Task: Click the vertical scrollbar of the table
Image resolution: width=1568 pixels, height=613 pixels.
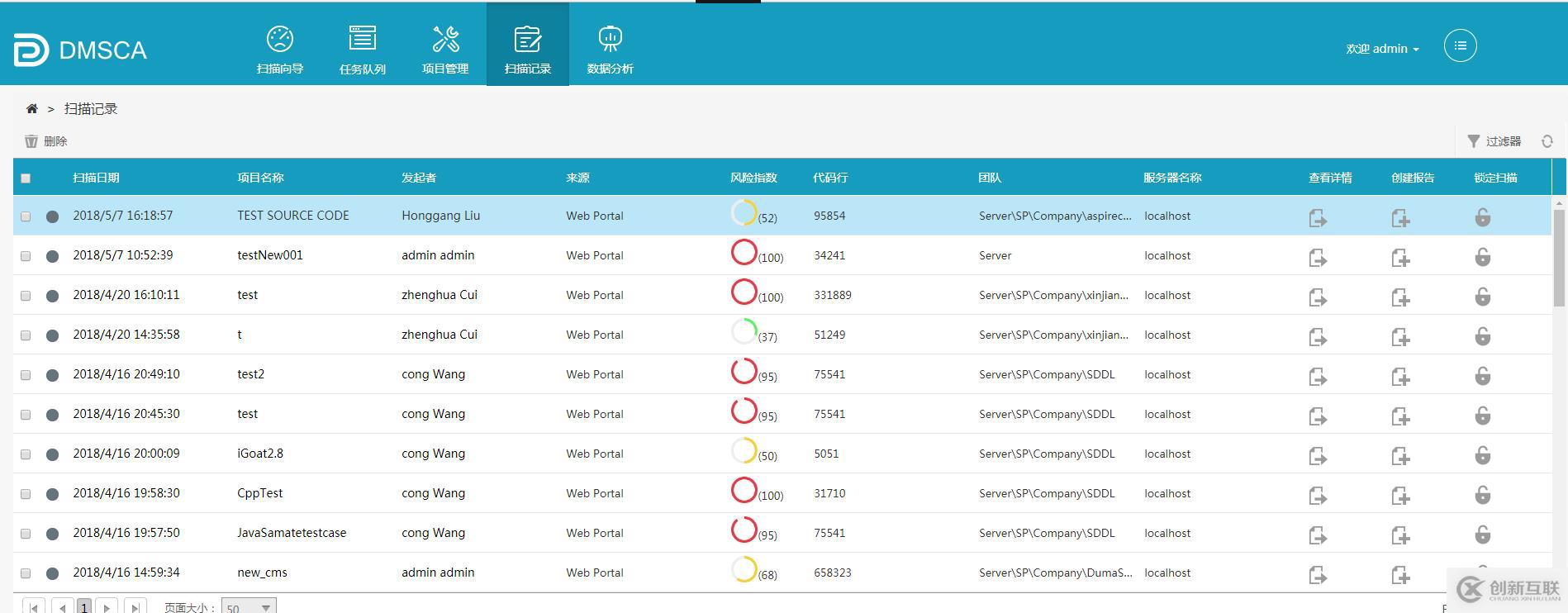Action: (1560, 256)
